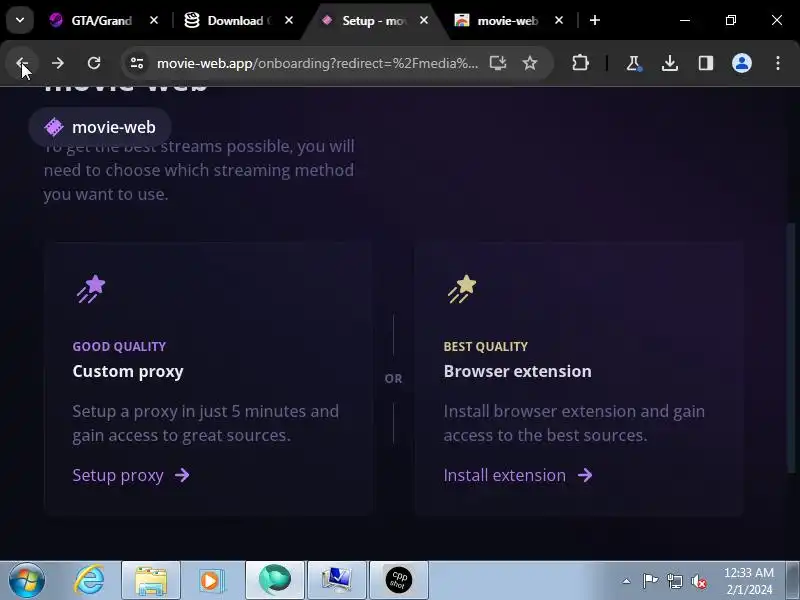Click the install app icon in address bar

(497, 63)
